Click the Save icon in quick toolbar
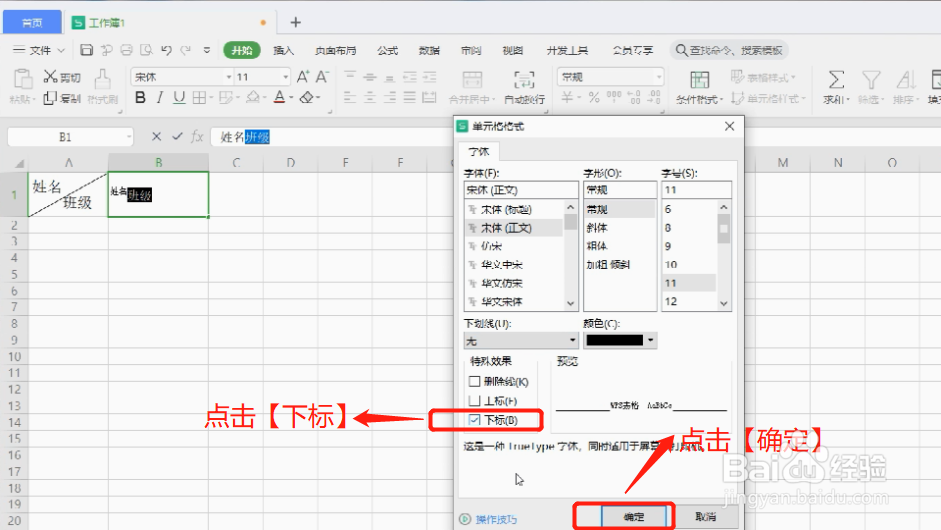Screen dimensions: 941x530 tap(86, 50)
